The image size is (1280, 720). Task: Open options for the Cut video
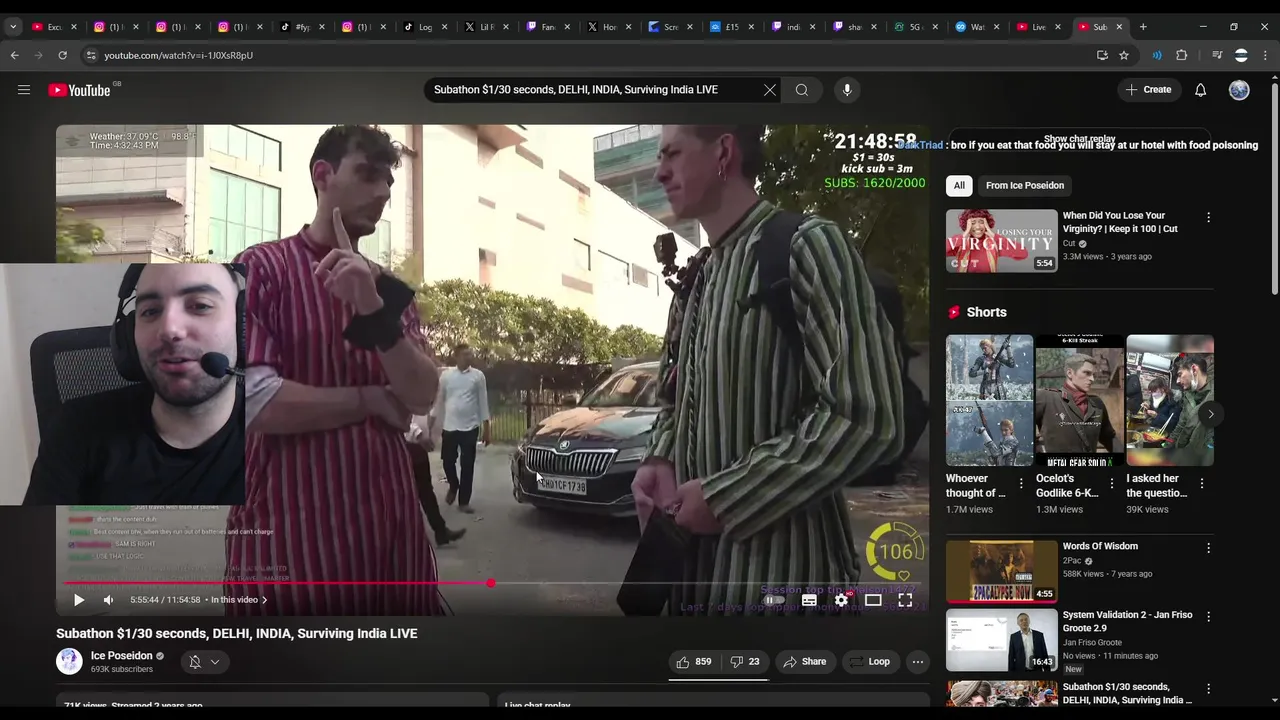(1208, 217)
